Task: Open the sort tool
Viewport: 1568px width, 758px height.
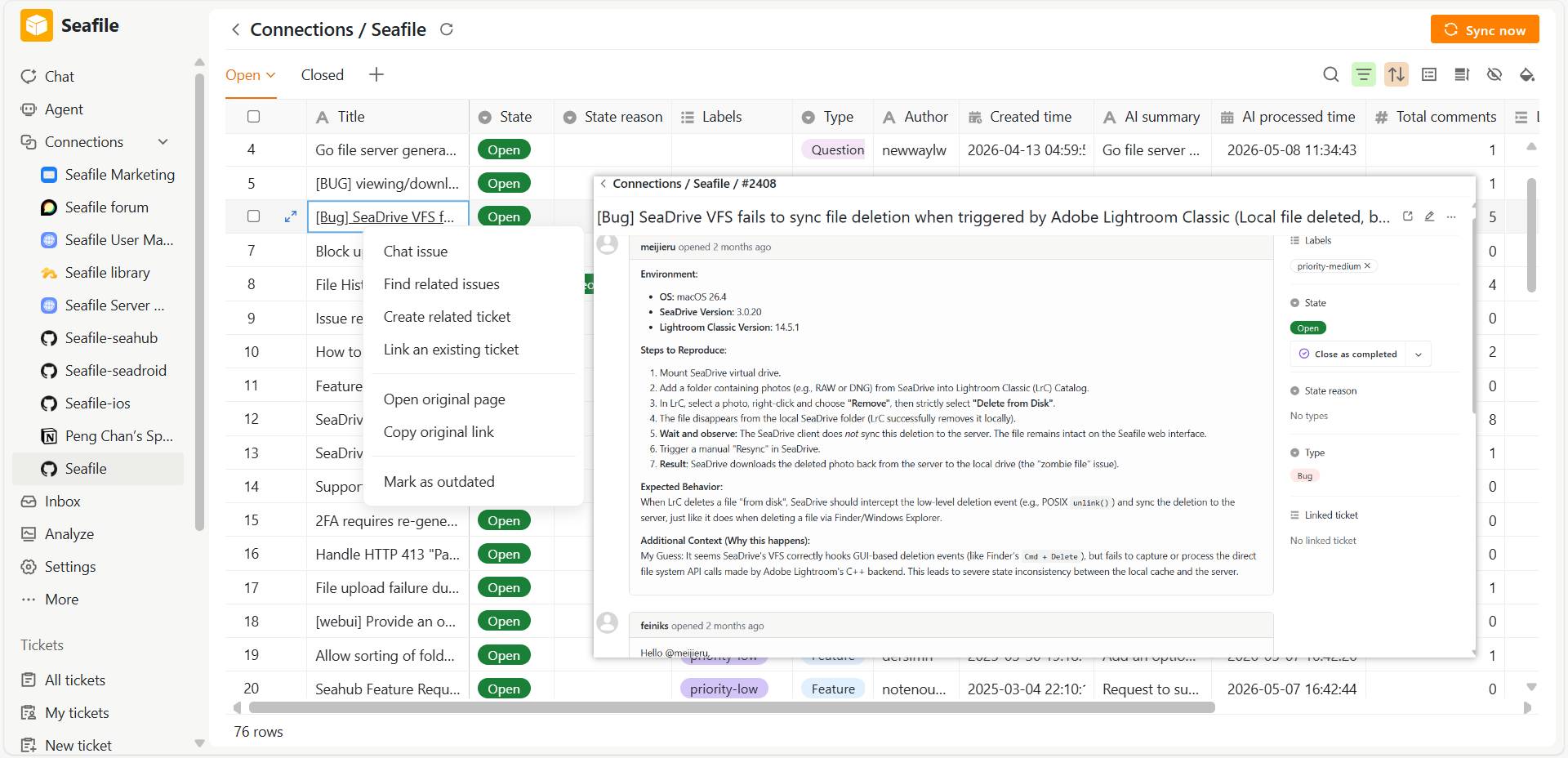Action: [1396, 74]
